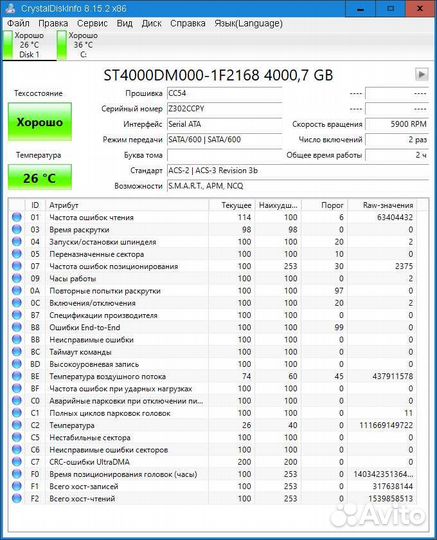Click the 26 °C temperature button
Image resolution: width=437 pixels, height=540 pixels.
click(40, 177)
